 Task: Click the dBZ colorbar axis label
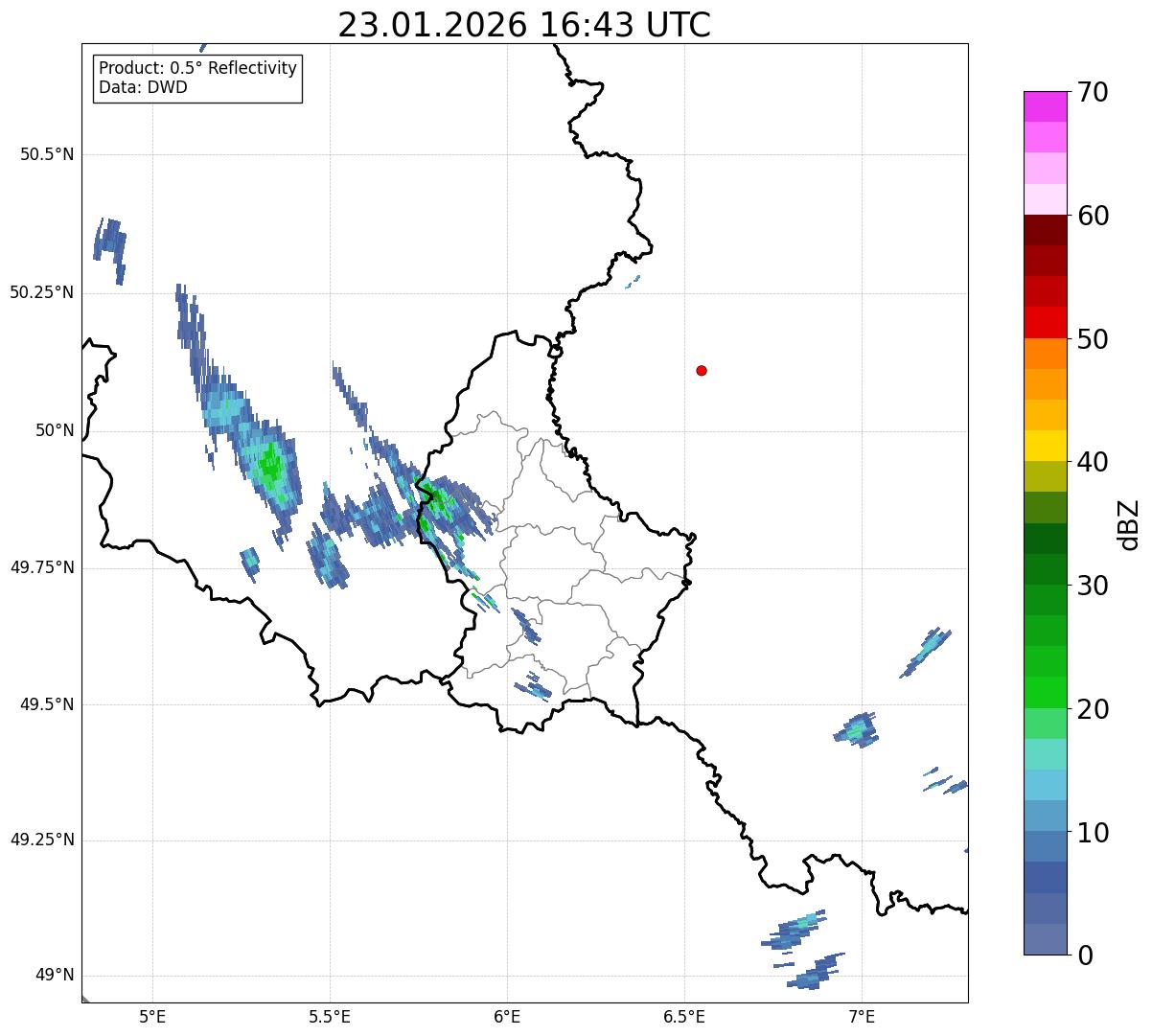click(1129, 523)
